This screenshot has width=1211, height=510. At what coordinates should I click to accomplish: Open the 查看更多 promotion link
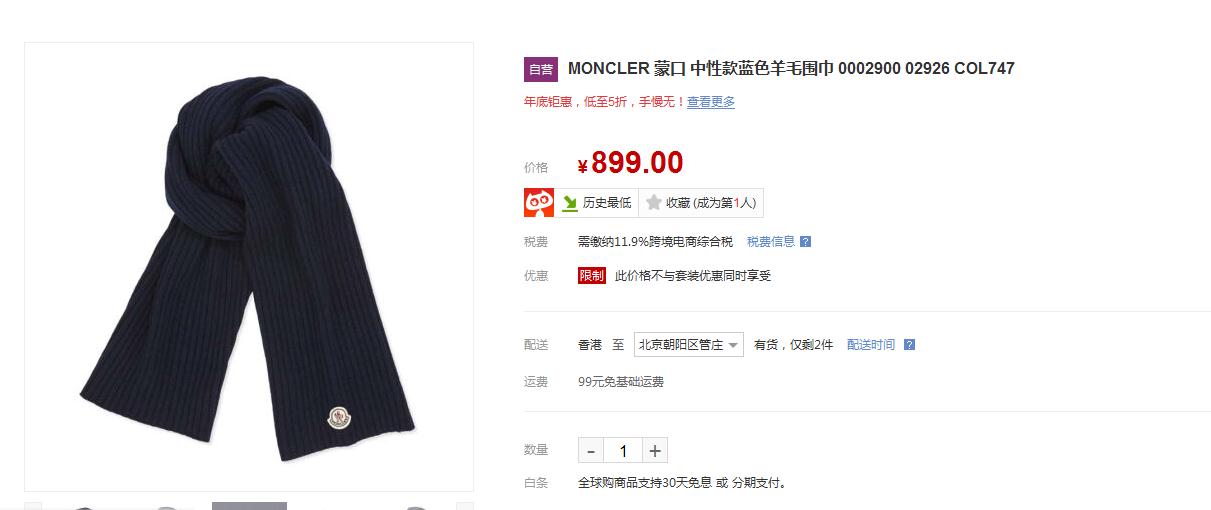(711, 102)
